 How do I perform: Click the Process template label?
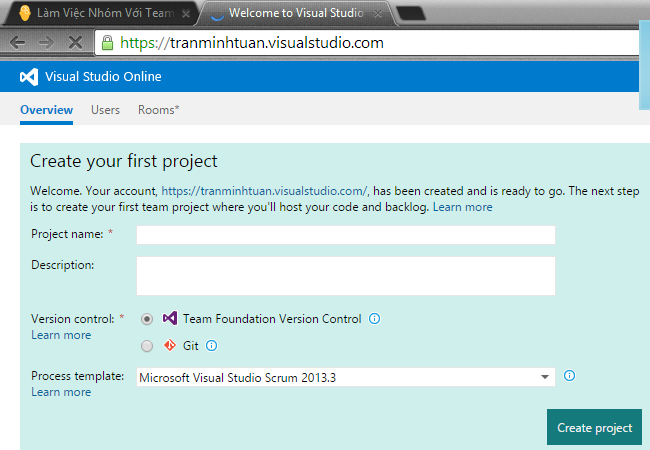pyautogui.click(x=78, y=376)
